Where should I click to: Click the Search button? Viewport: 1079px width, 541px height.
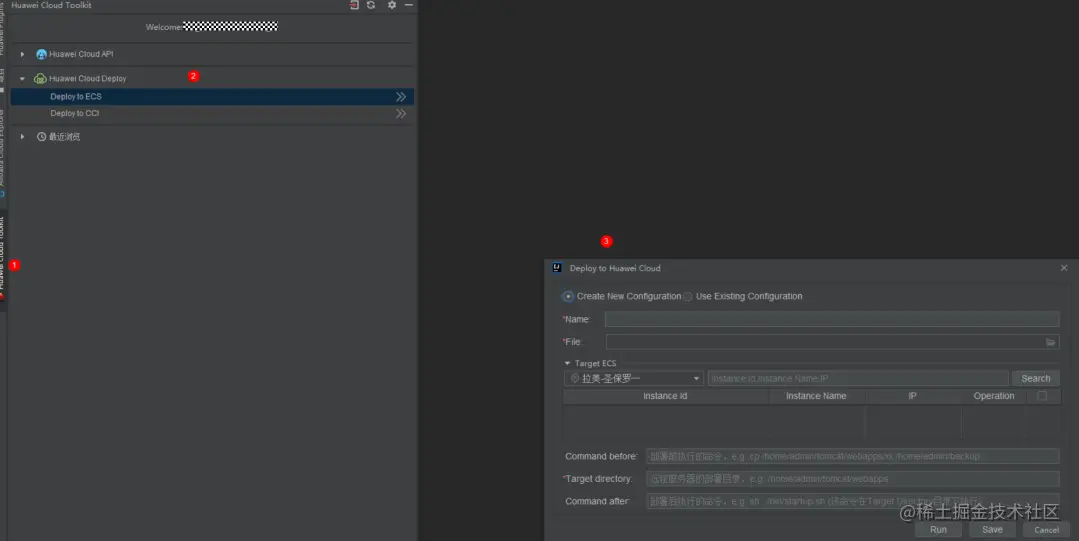pyautogui.click(x=1035, y=379)
